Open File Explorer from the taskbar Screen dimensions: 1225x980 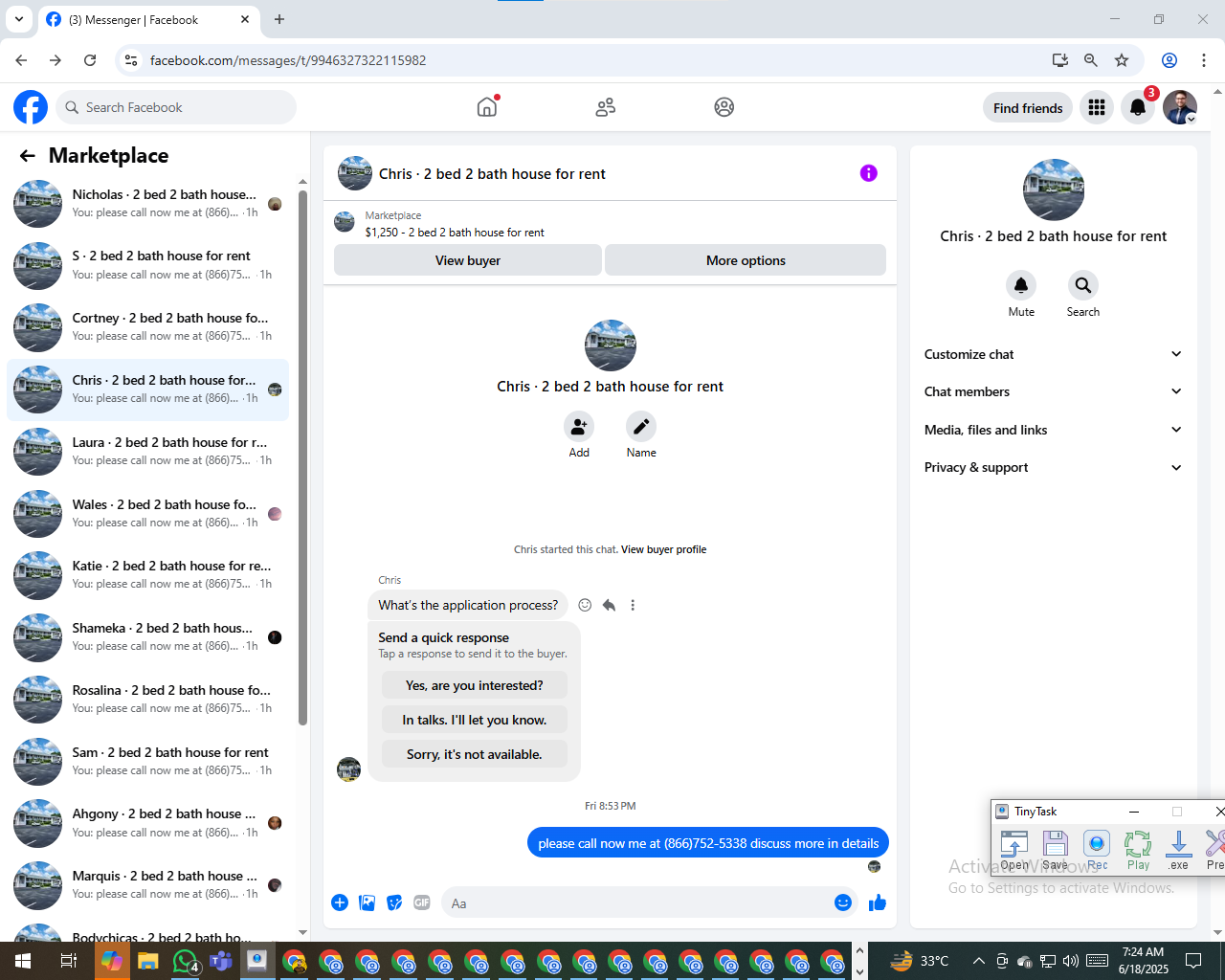147,961
